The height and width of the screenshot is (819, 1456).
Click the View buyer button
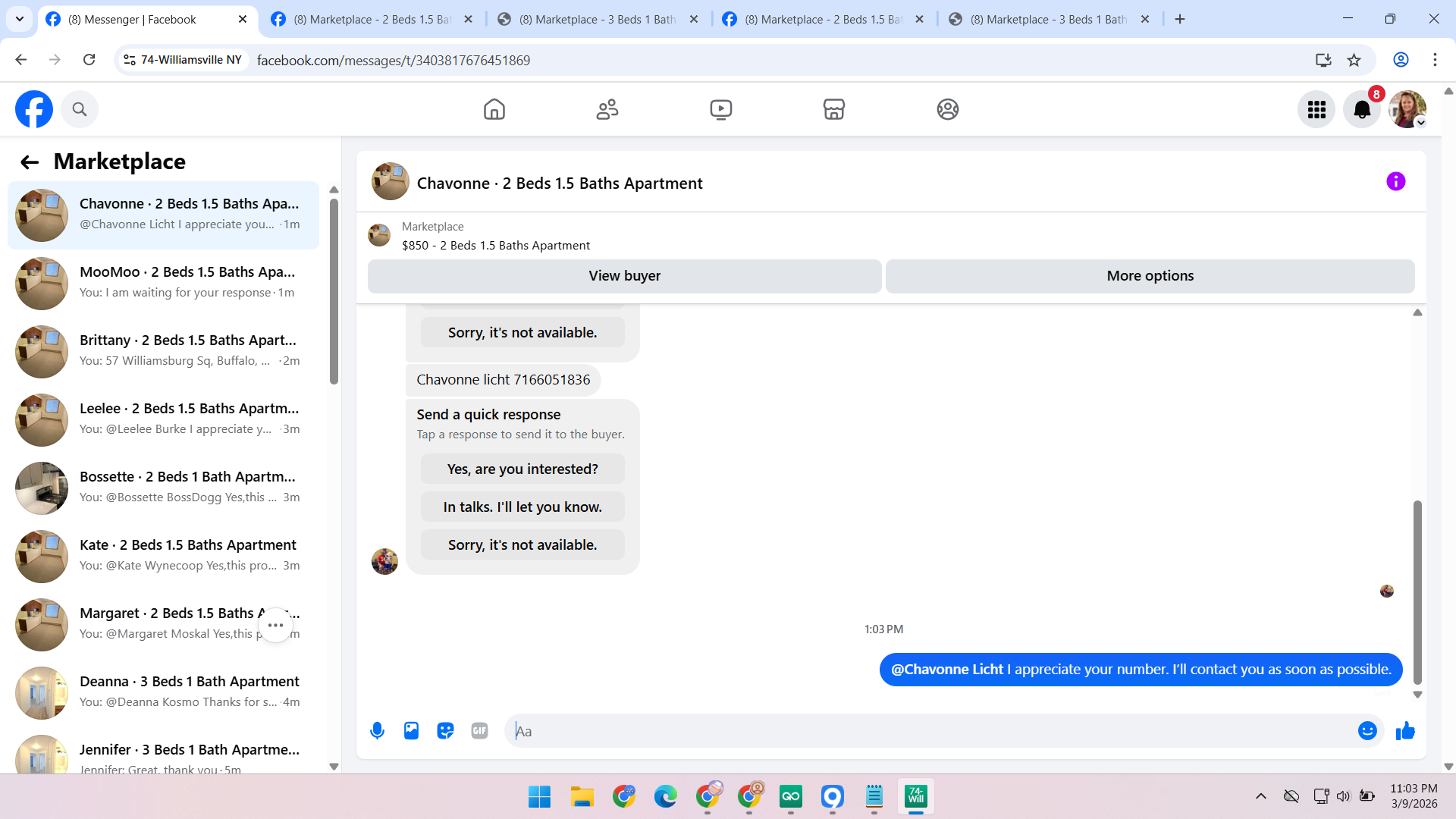pyautogui.click(x=624, y=276)
